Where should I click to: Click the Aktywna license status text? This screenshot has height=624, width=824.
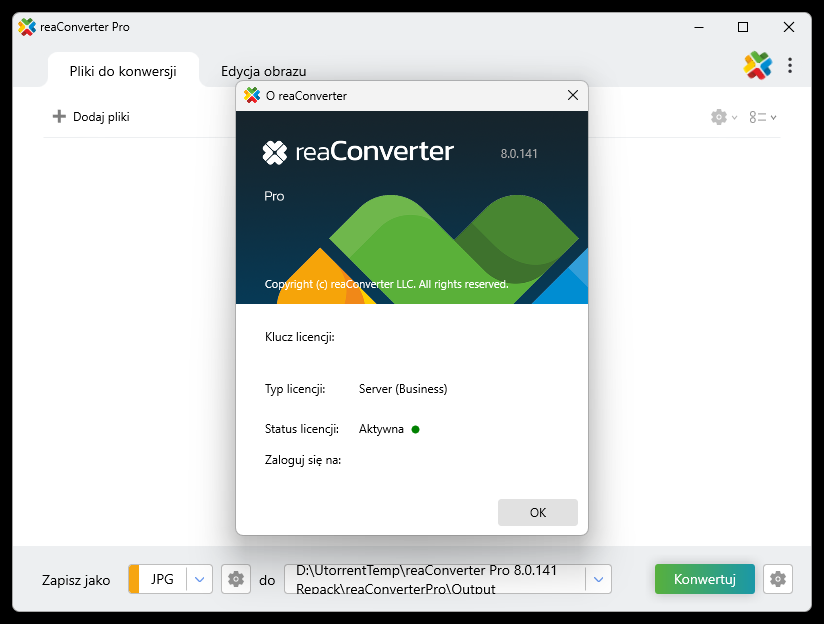381,429
